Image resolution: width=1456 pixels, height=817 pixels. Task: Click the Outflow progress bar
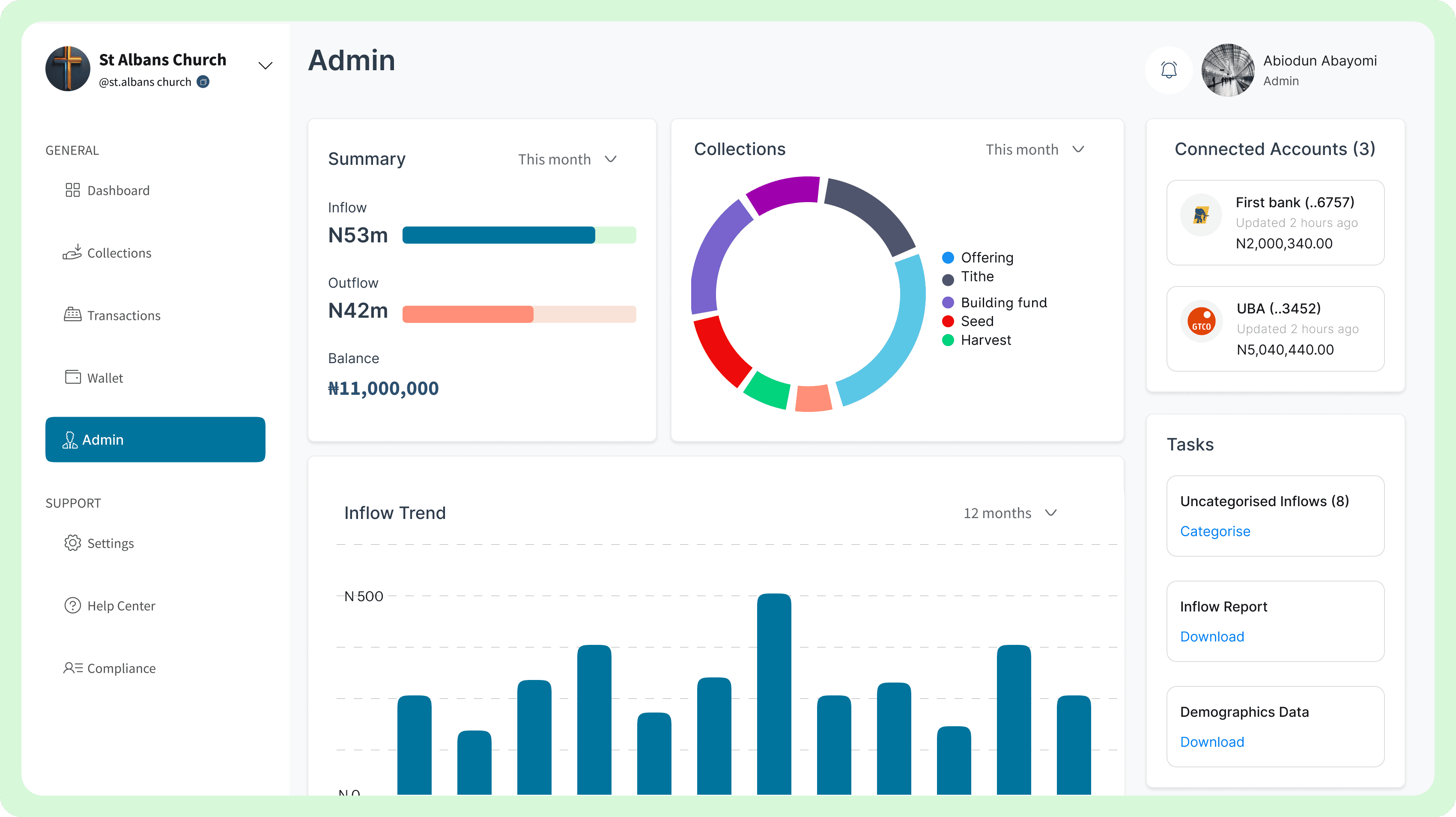(519, 314)
